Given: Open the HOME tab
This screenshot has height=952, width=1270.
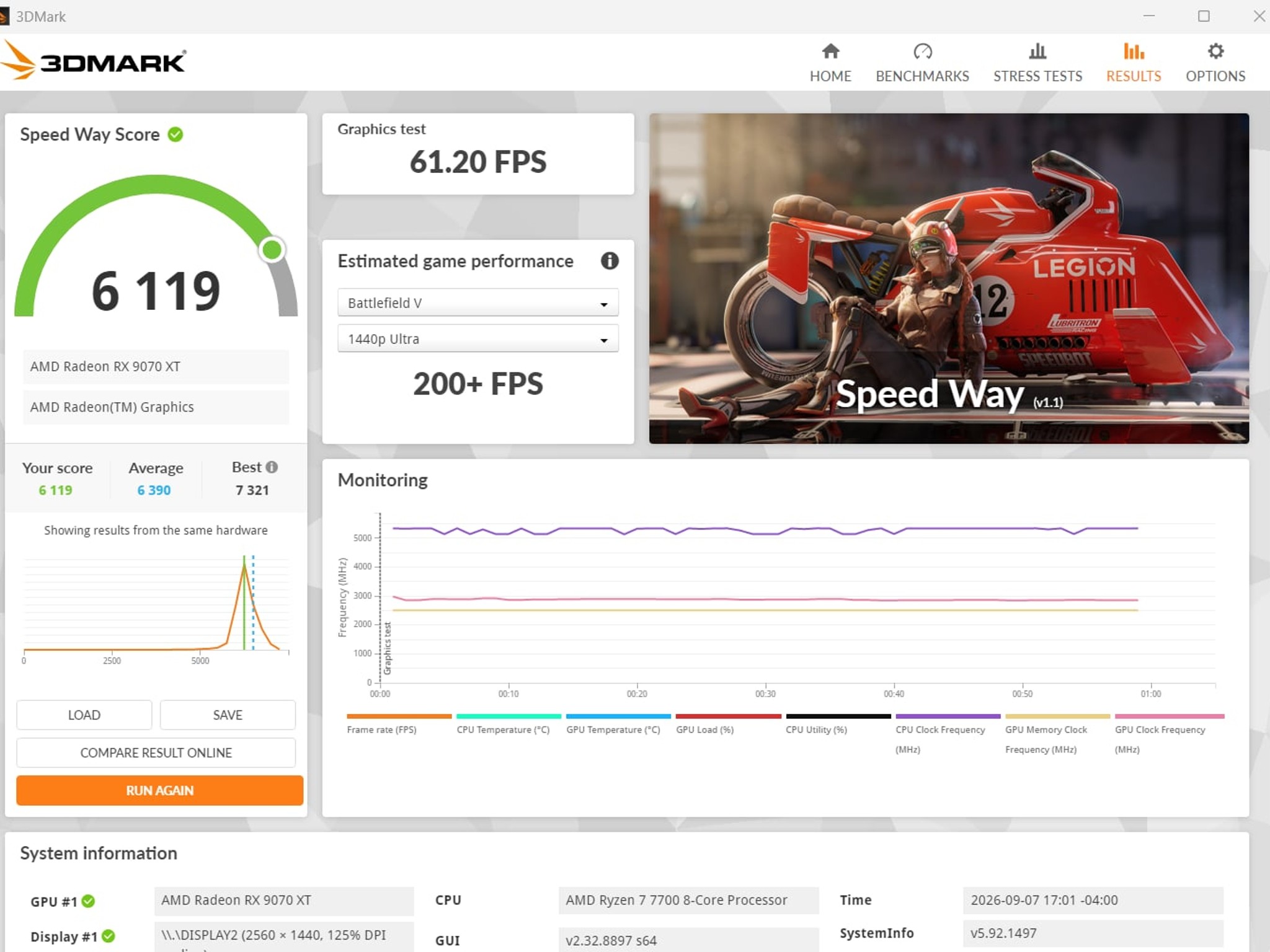Looking at the screenshot, I should [830, 63].
